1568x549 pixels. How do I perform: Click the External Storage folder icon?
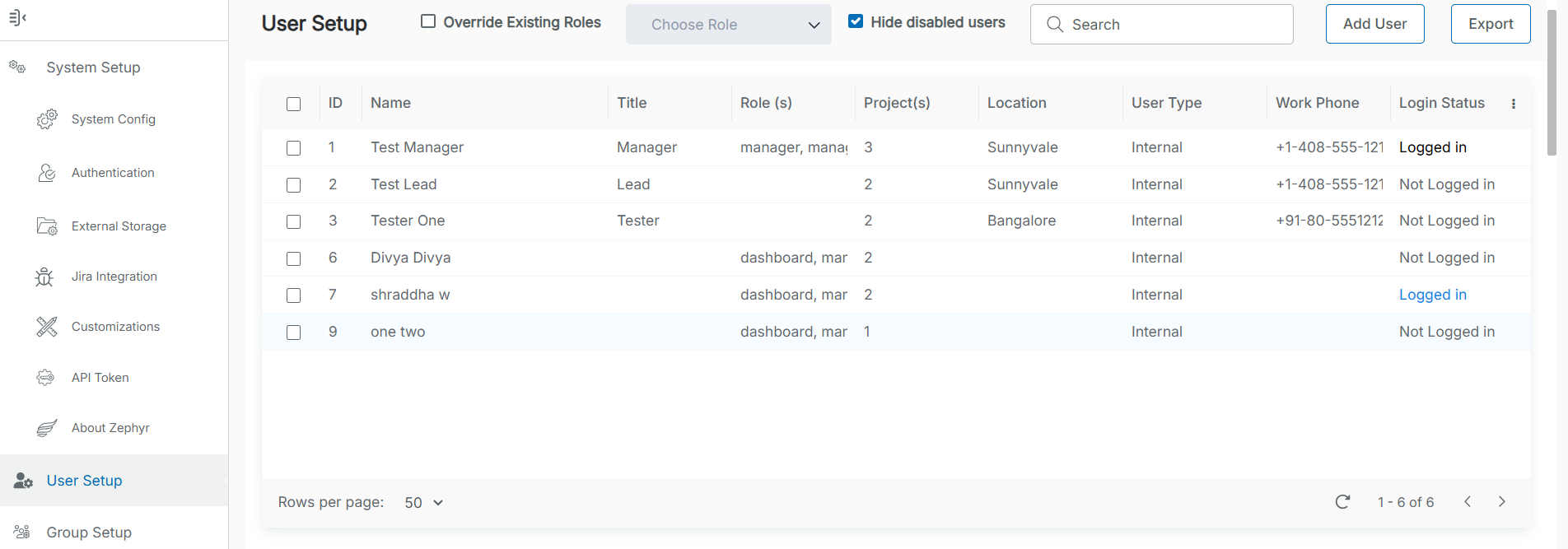(47, 226)
